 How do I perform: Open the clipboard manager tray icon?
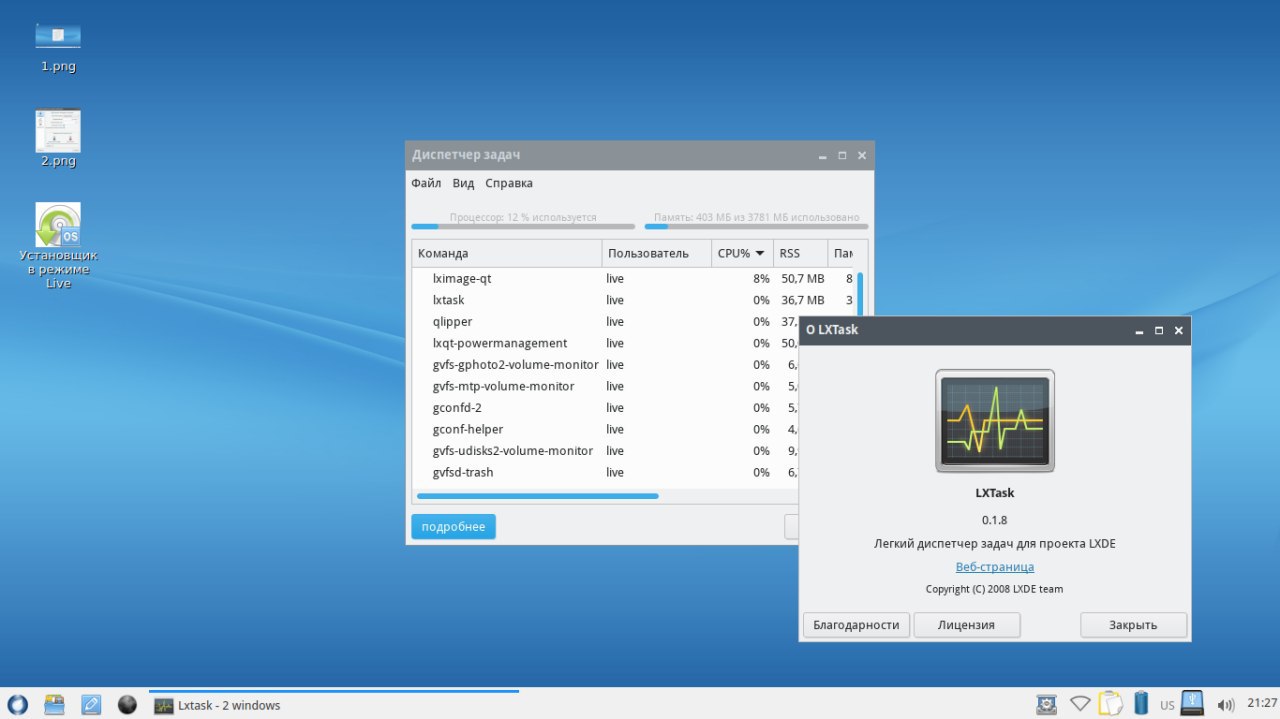click(x=1111, y=704)
